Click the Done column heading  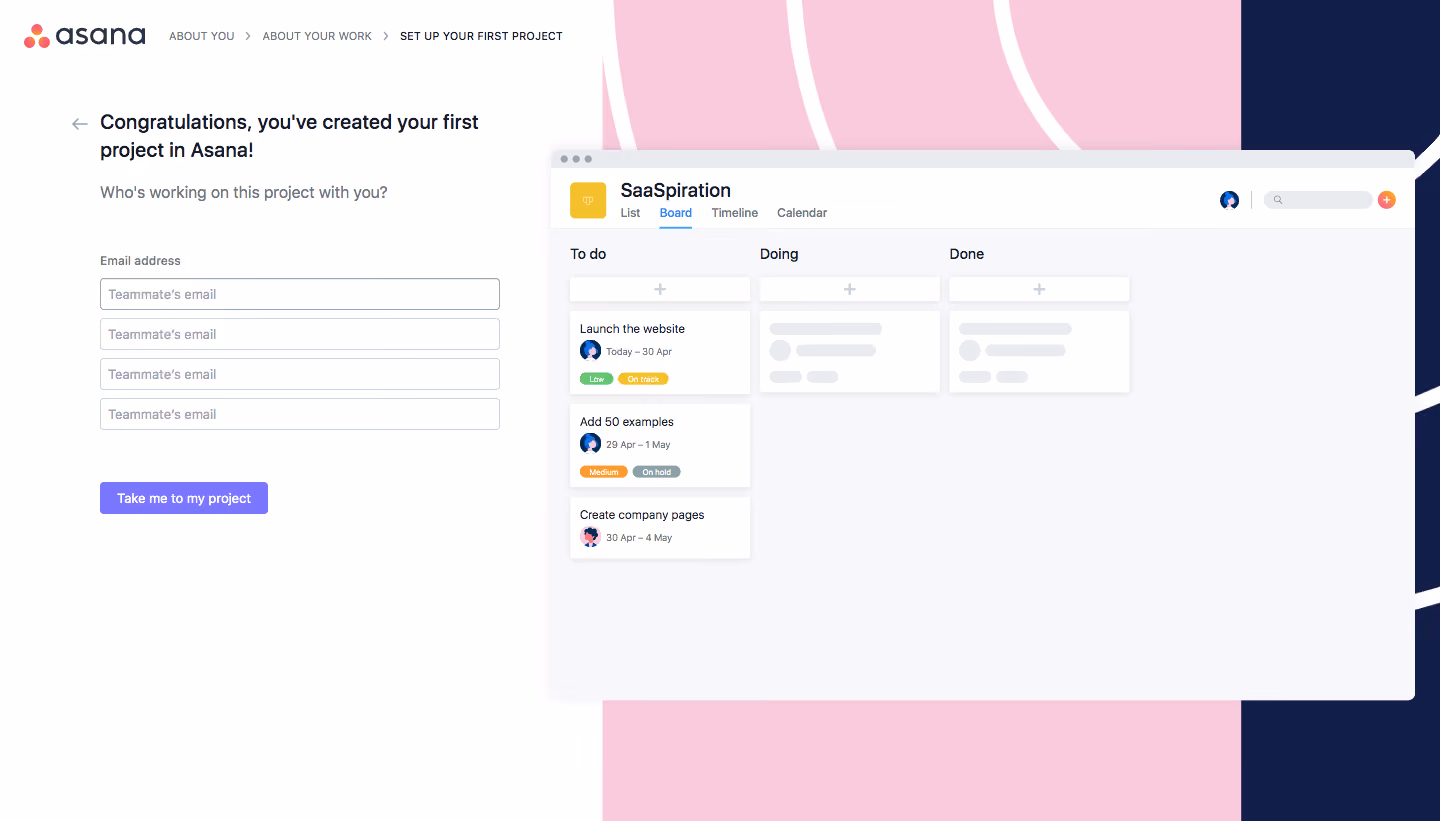pos(967,254)
